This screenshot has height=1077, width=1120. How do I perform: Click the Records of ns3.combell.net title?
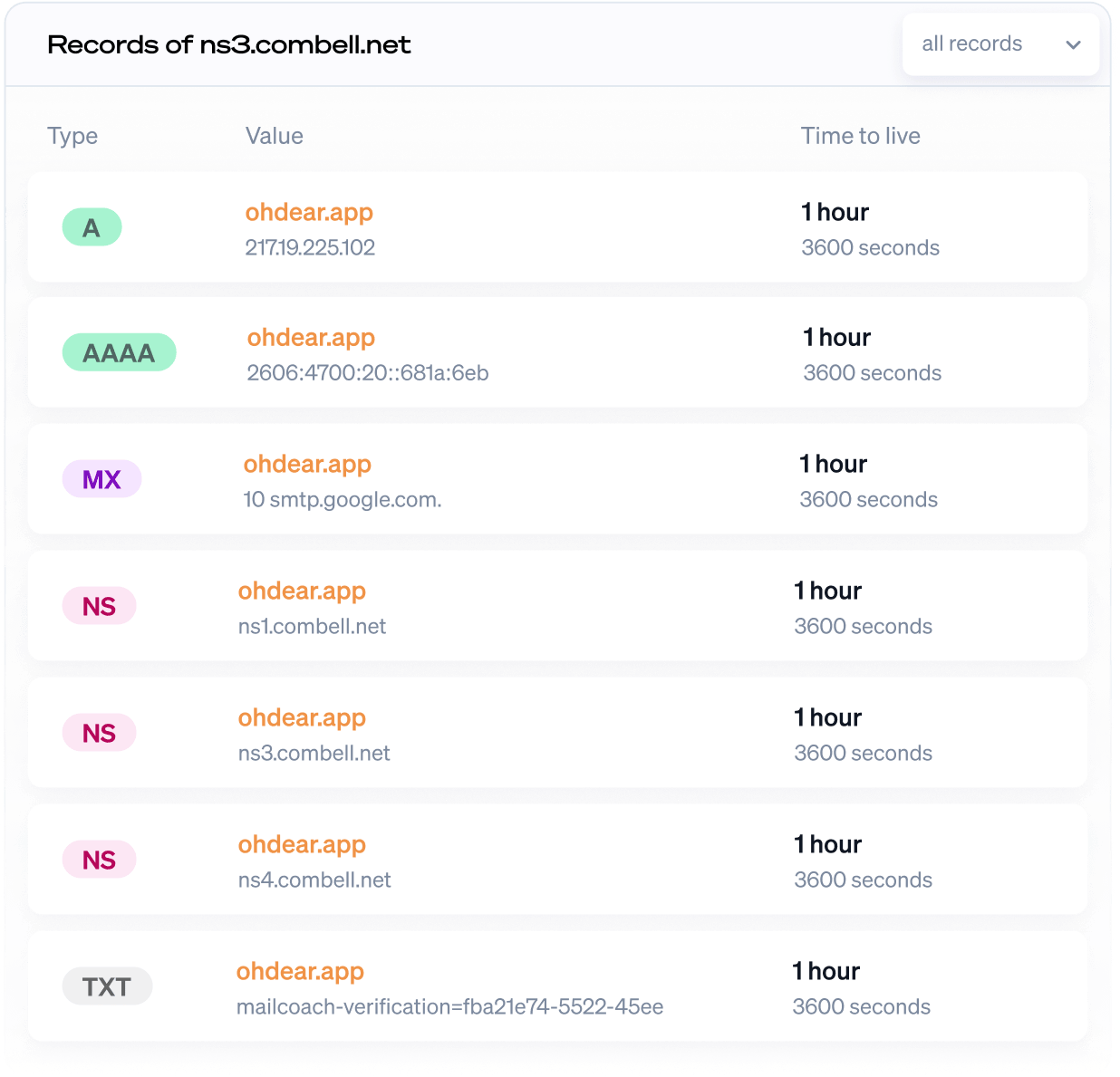pyautogui.click(x=229, y=44)
